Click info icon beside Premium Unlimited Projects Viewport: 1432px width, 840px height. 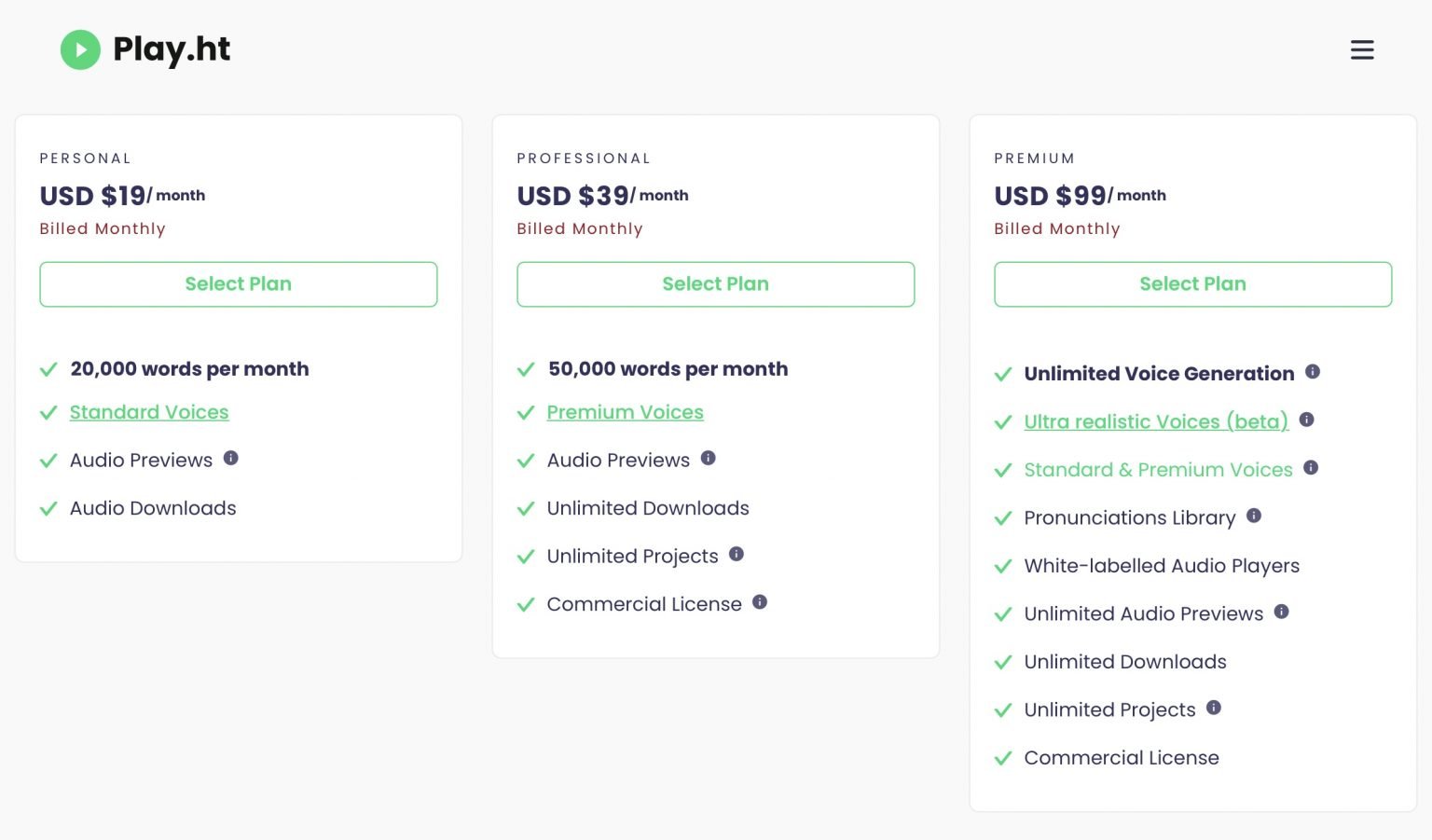click(1214, 708)
